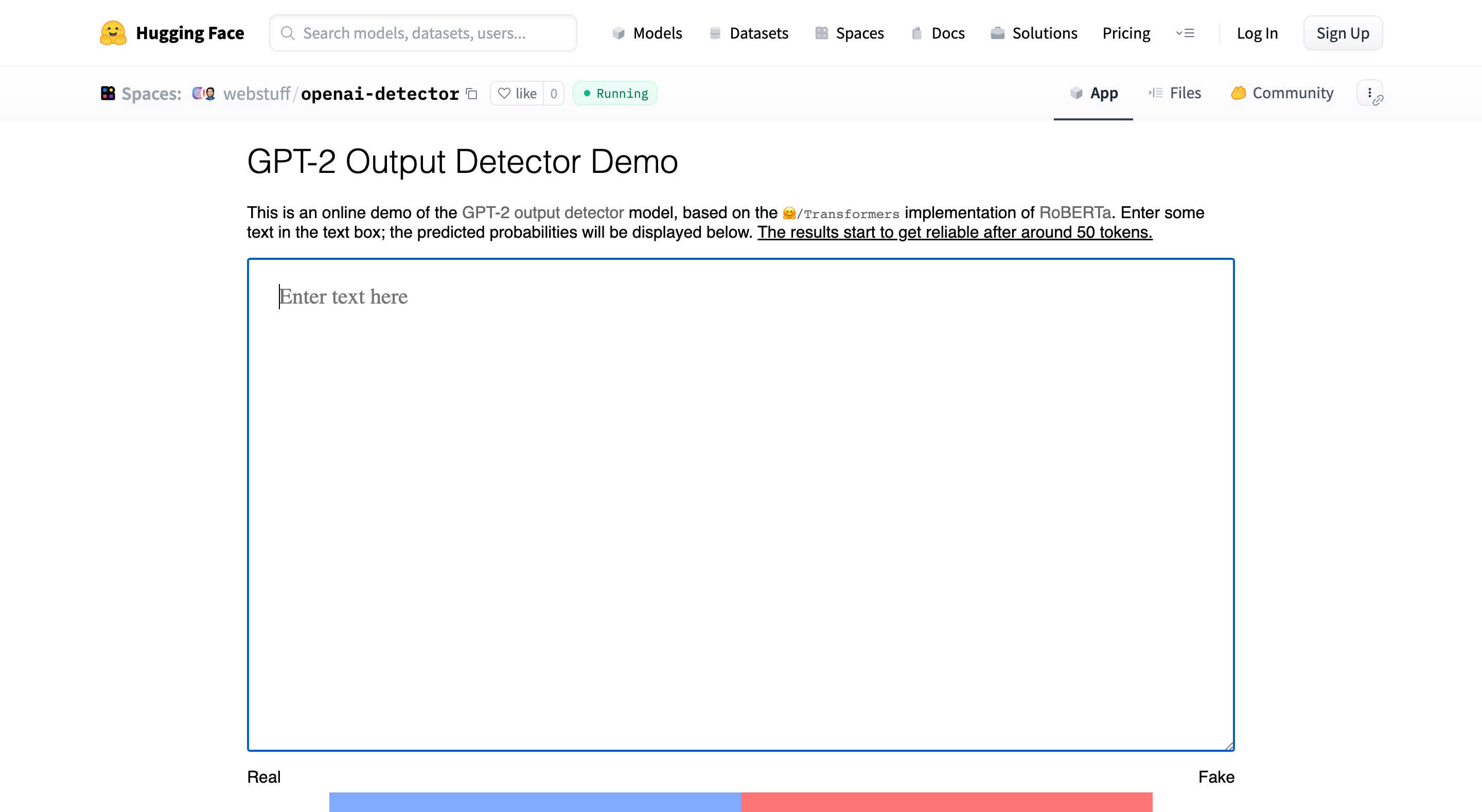Click the Sign Up button
This screenshot has height=812, width=1482.
point(1343,33)
